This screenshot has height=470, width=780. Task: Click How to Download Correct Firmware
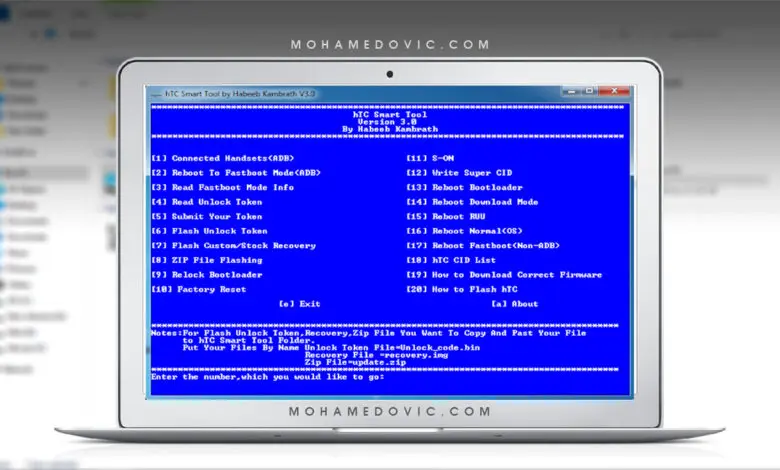coord(504,275)
